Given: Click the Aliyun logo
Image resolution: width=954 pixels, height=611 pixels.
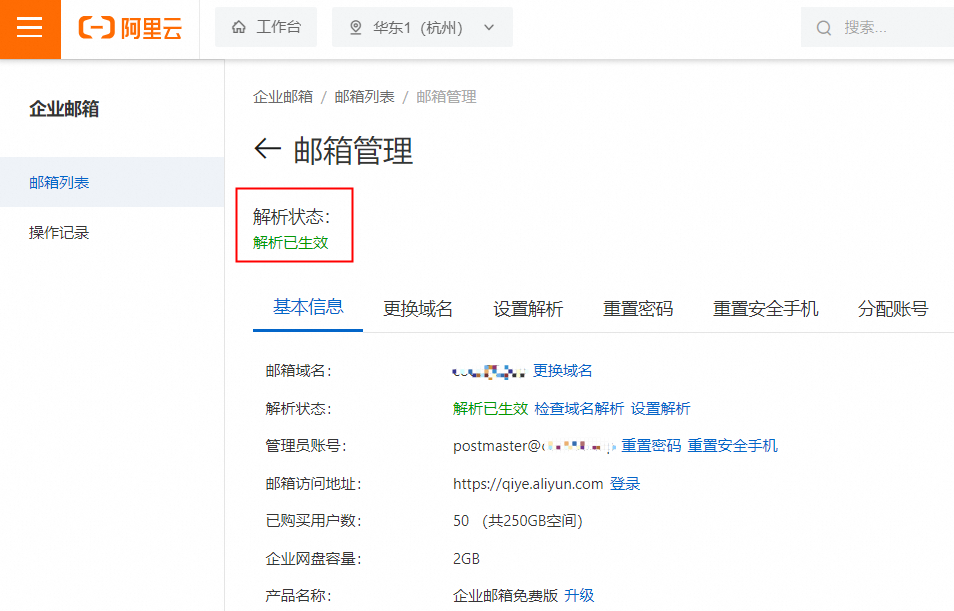Looking at the screenshot, I should click(131, 28).
